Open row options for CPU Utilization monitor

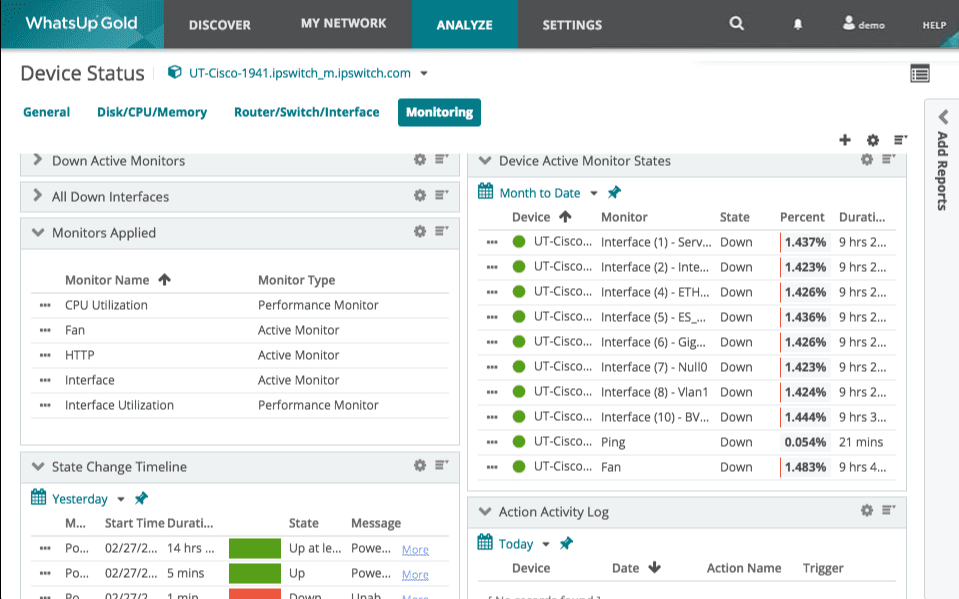[45, 306]
